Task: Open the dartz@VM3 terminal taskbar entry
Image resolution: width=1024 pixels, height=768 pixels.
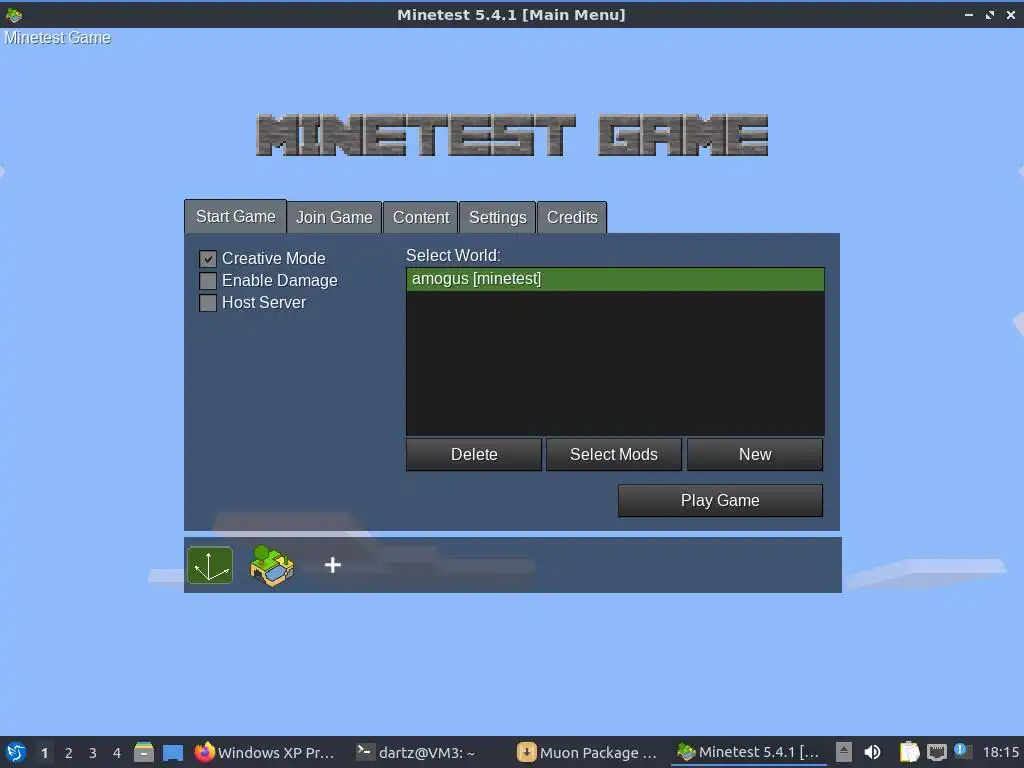Action: (416, 752)
